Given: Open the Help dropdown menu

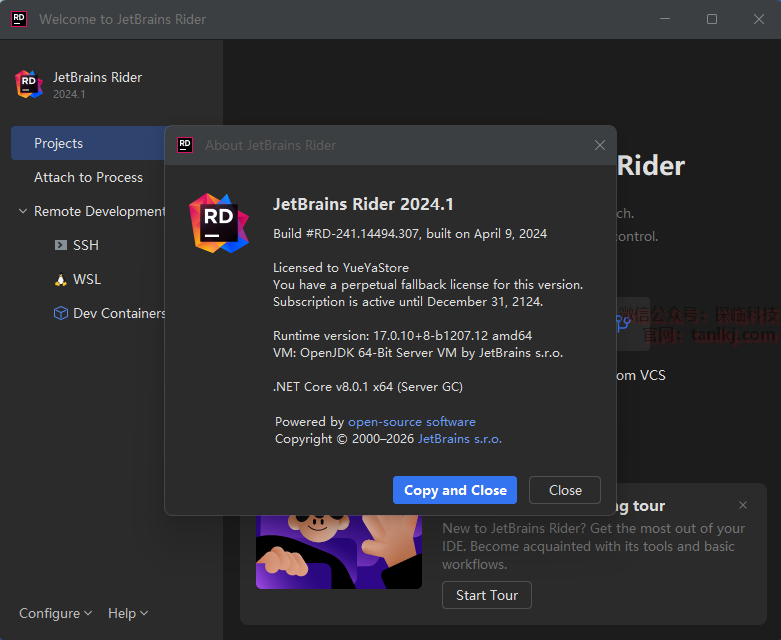Looking at the screenshot, I should click(x=127, y=613).
